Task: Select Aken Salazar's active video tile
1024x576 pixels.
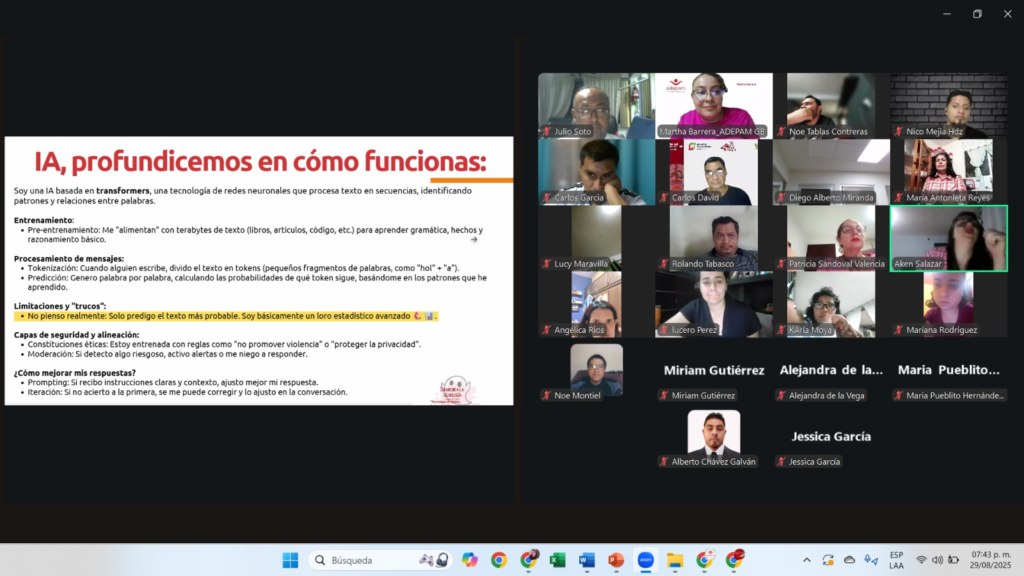Action: click(x=949, y=238)
